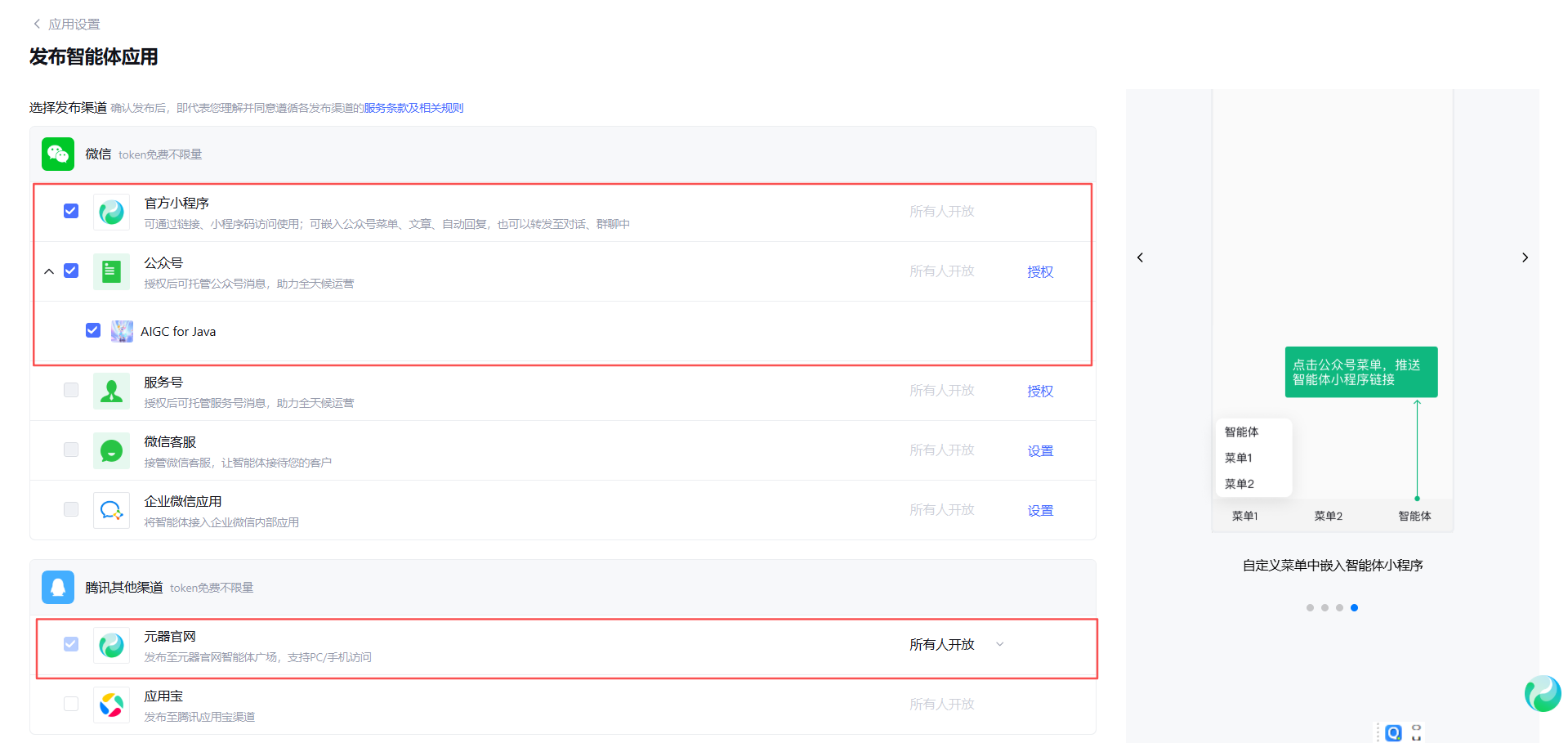
Task: Click 授权 link for 公众号
Action: click(x=1040, y=271)
